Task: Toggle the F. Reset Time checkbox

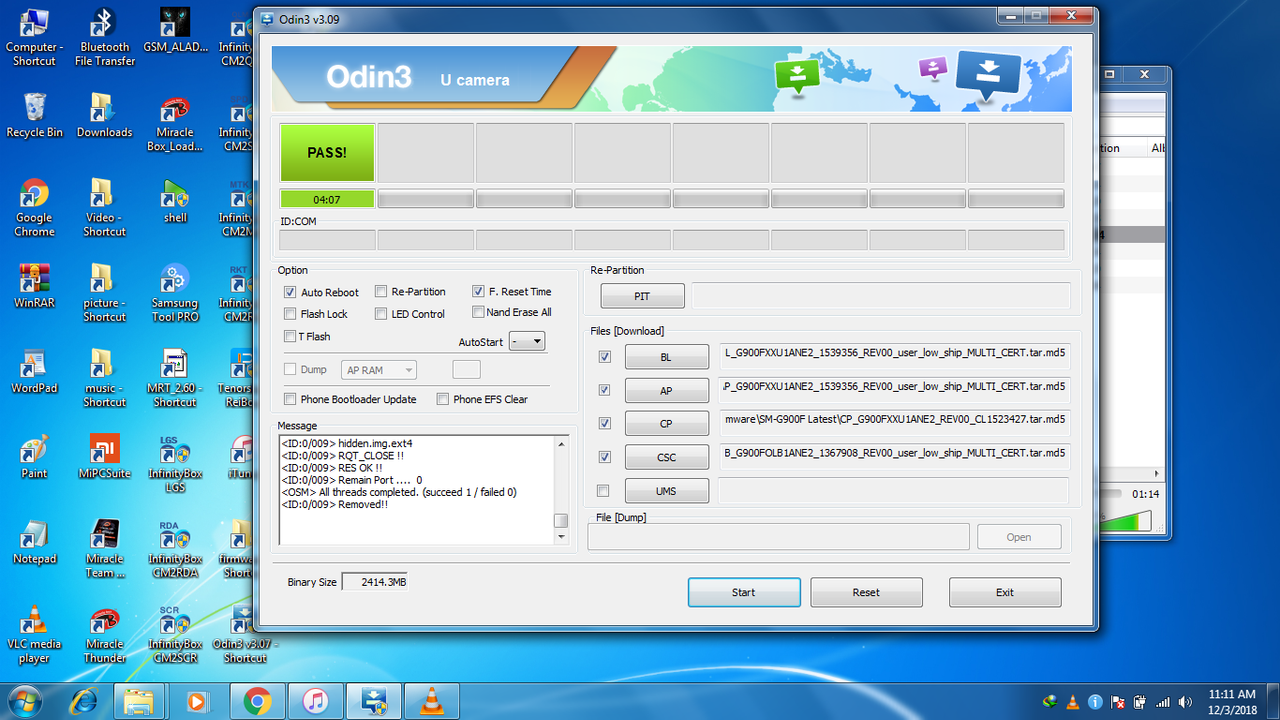Action: (x=478, y=291)
